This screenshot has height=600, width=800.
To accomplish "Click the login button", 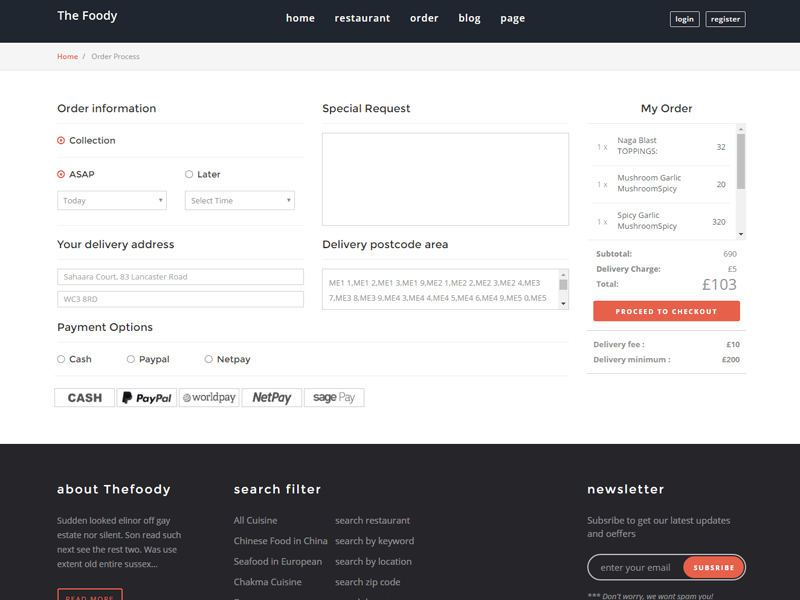I will [x=684, y=19].
